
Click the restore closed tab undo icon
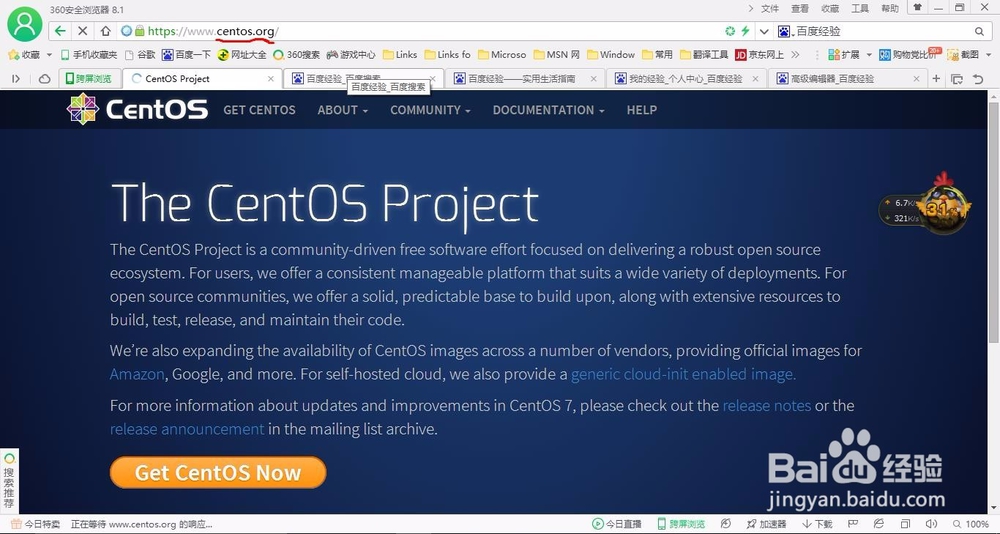[x=978, y=79]
